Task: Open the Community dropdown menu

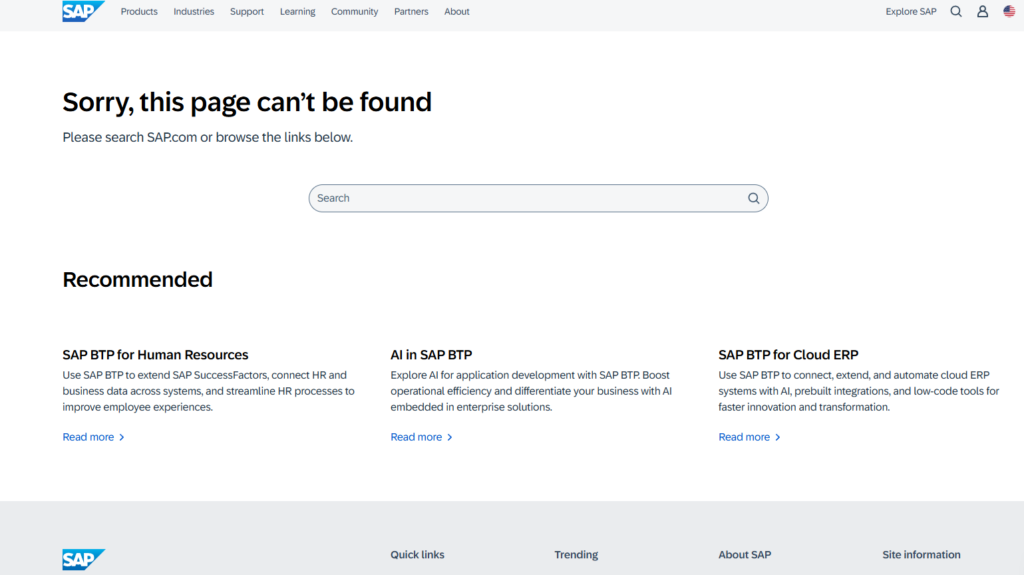Action: coord(354,12)
